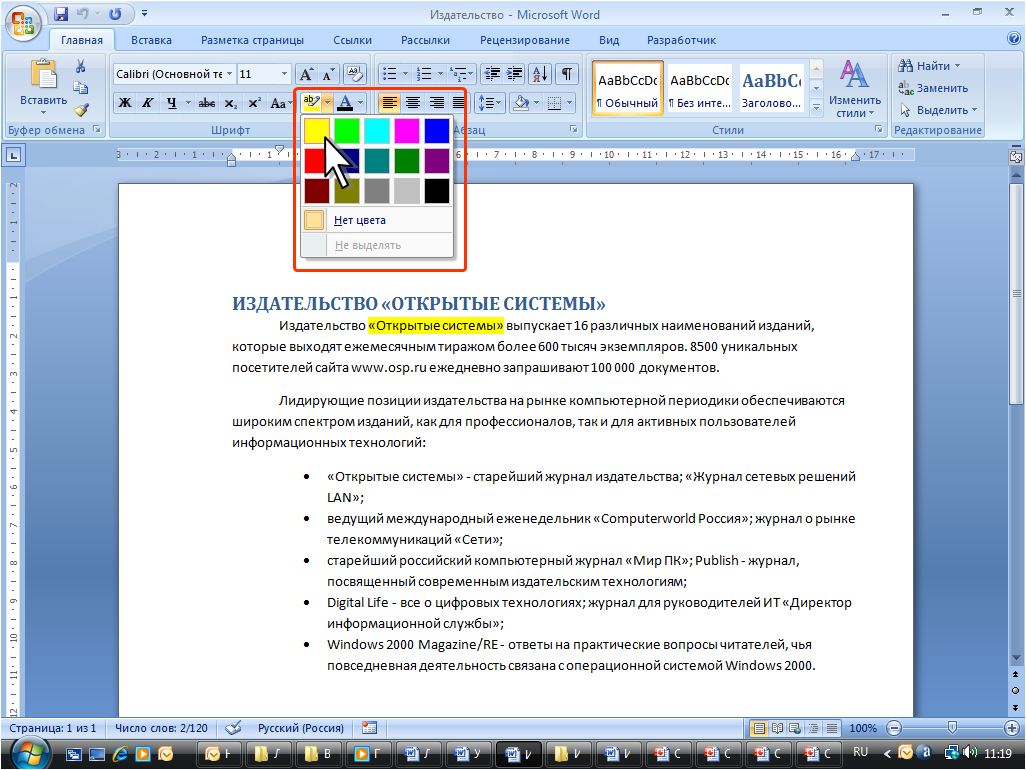Open the Вид tab
The image size is (1026, 770).
[609, 40]
